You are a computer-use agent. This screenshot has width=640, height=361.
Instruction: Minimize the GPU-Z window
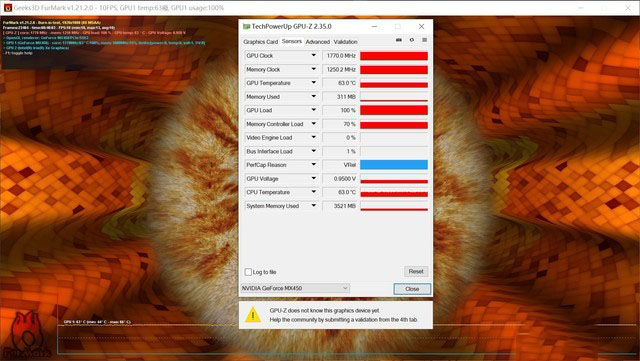(374, 27)
